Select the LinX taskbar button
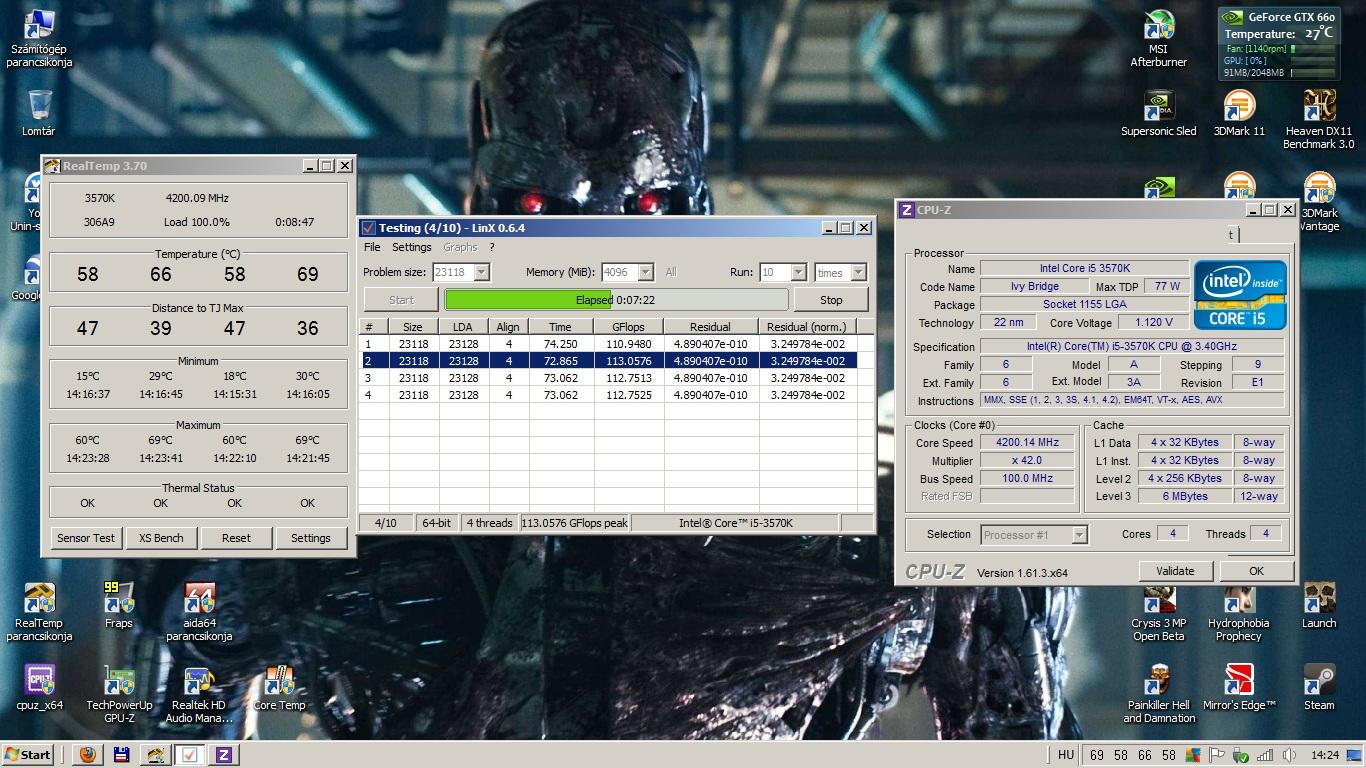This screenshot has width=1366, height=768. coord(190,755)
